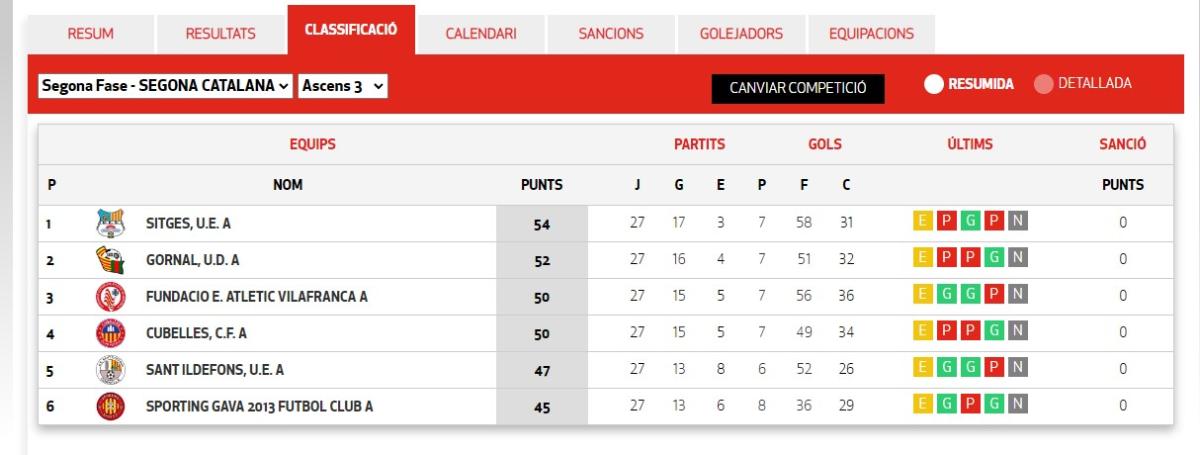
Task: Click the Canviar Competició button
Action: tap(798, 88)
